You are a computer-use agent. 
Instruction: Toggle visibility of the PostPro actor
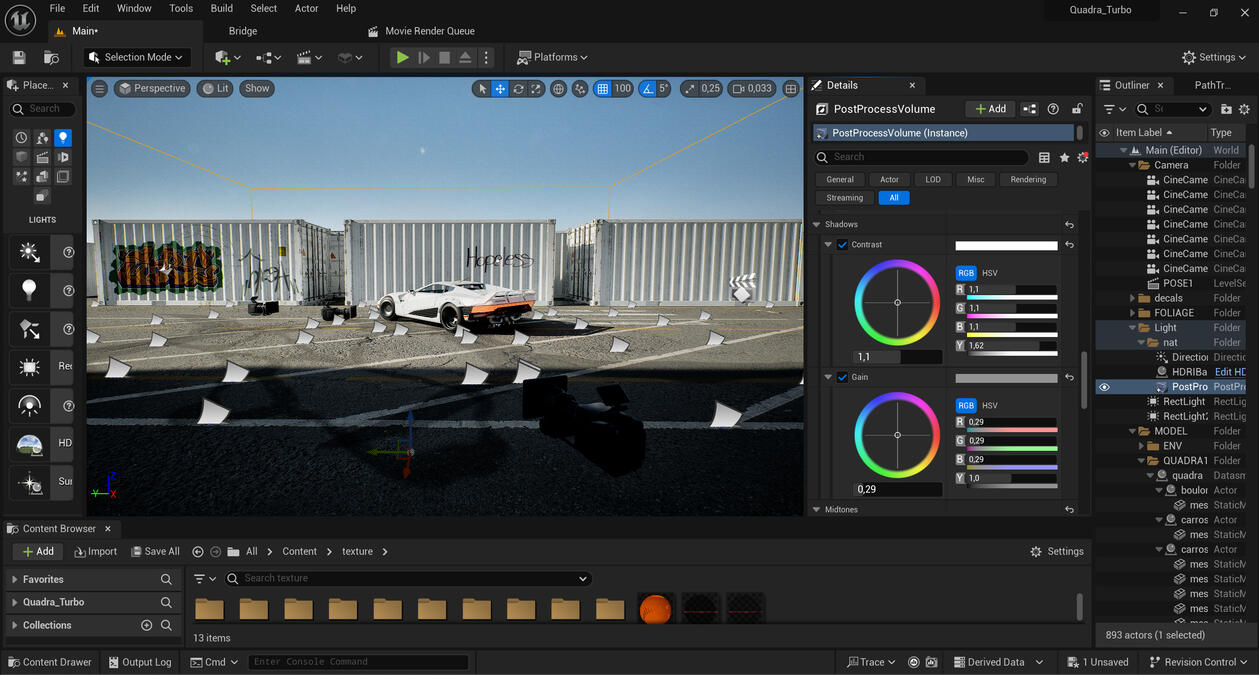[1104, 387]
